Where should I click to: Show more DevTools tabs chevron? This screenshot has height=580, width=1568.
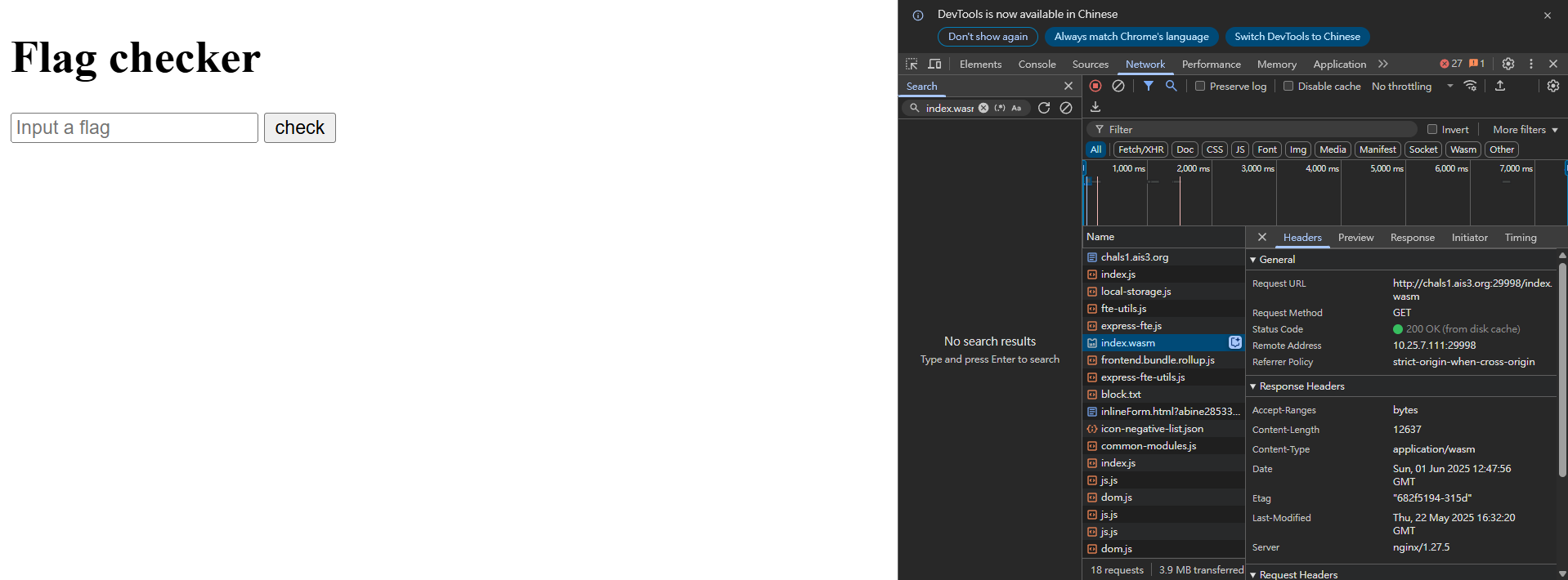(x=1383, y=64)
